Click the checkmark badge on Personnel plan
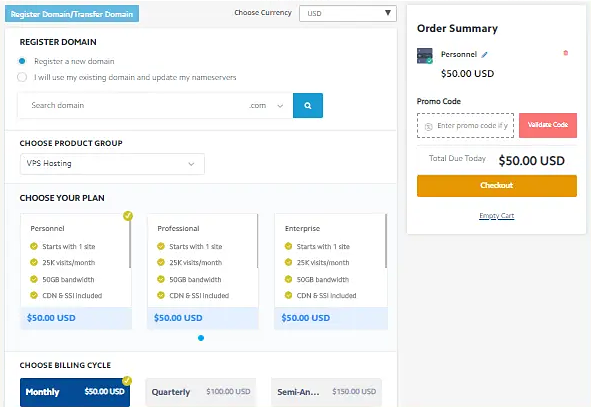This screenshot has width=591, height=407. click(x=128, y=216)
